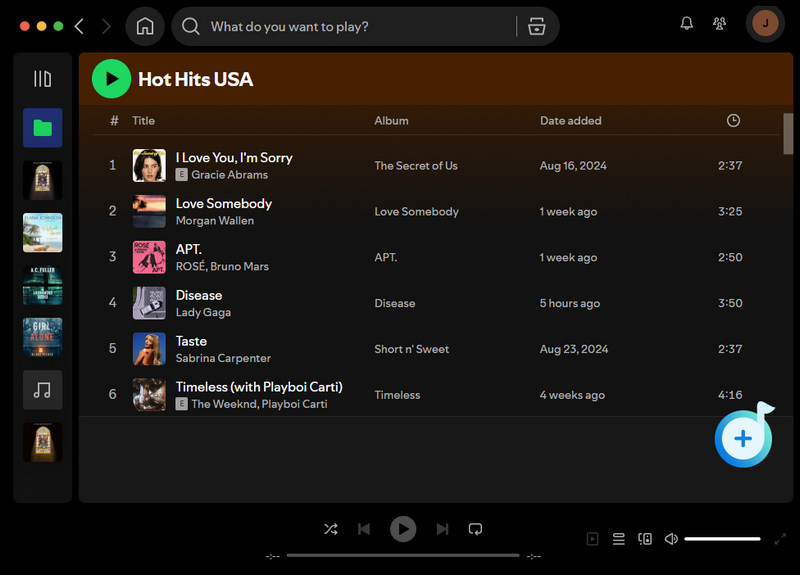Click the I Love You, I'm Sorry cover art
The image size is (800, 575).
149,165
